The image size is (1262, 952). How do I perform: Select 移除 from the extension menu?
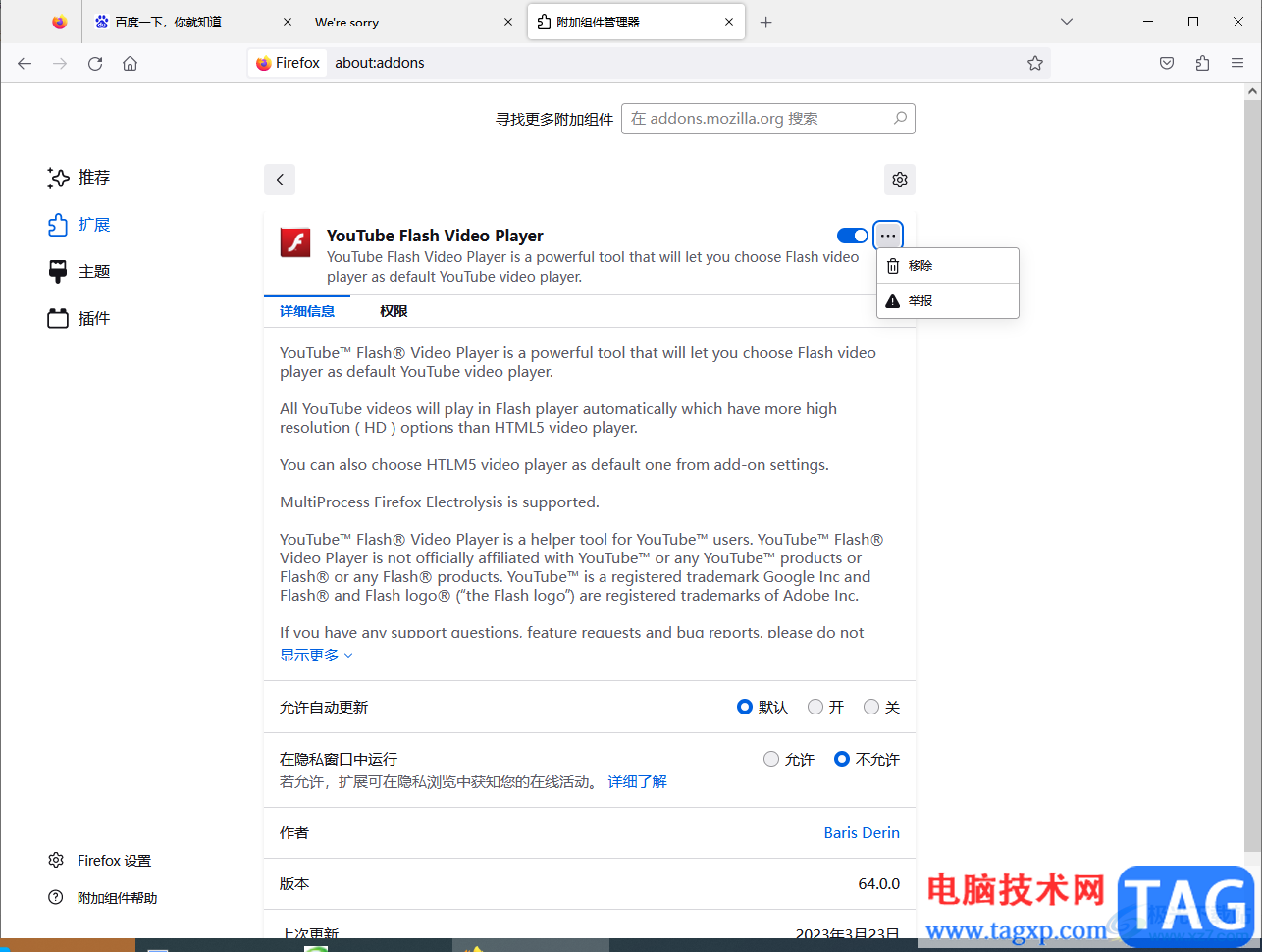948,266
